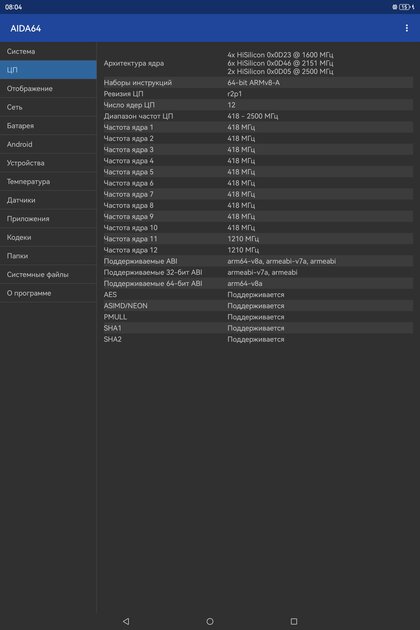Open the Устройства section
Viewport: 420px width, 630px height.
point(48,163)
